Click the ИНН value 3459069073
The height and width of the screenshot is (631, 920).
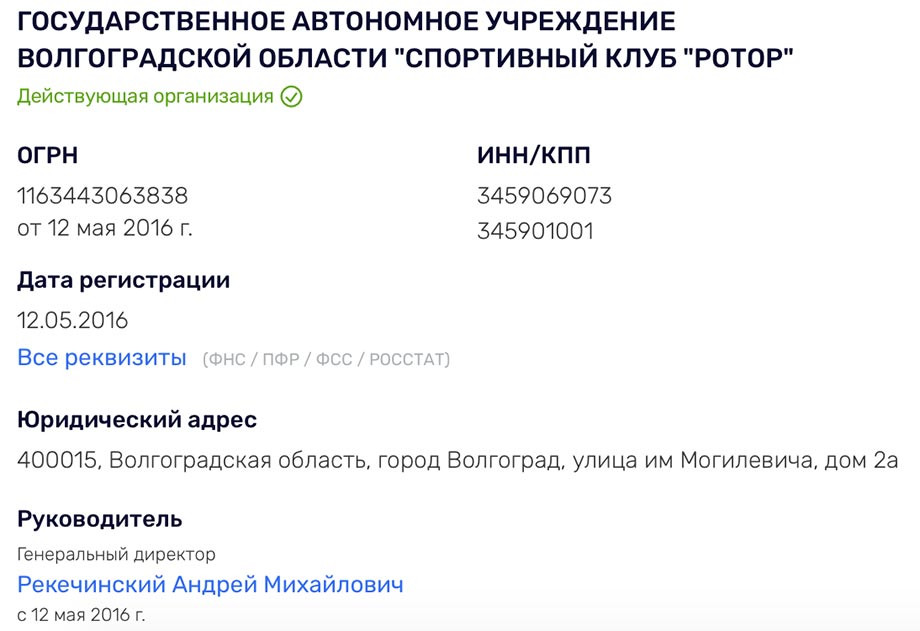[544, 195]
